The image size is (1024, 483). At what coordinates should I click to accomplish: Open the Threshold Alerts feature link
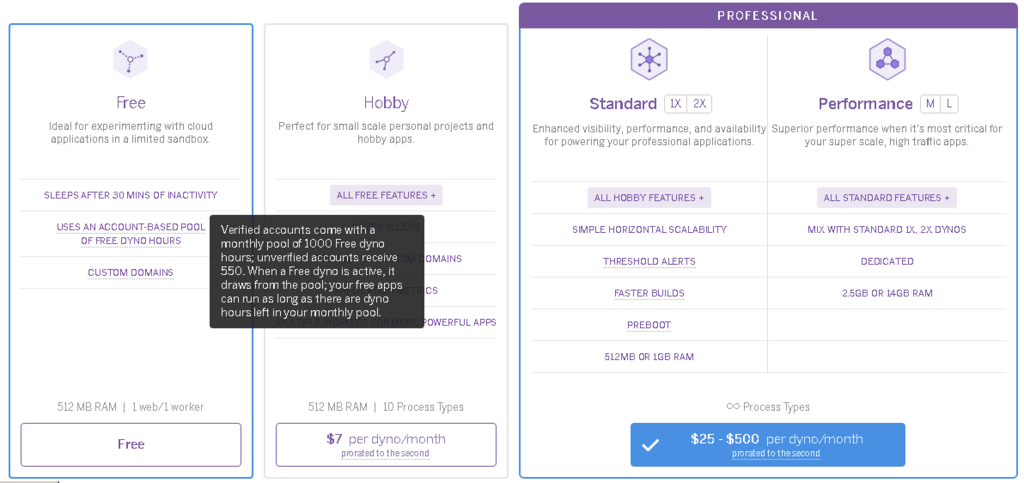pos(649,262)
